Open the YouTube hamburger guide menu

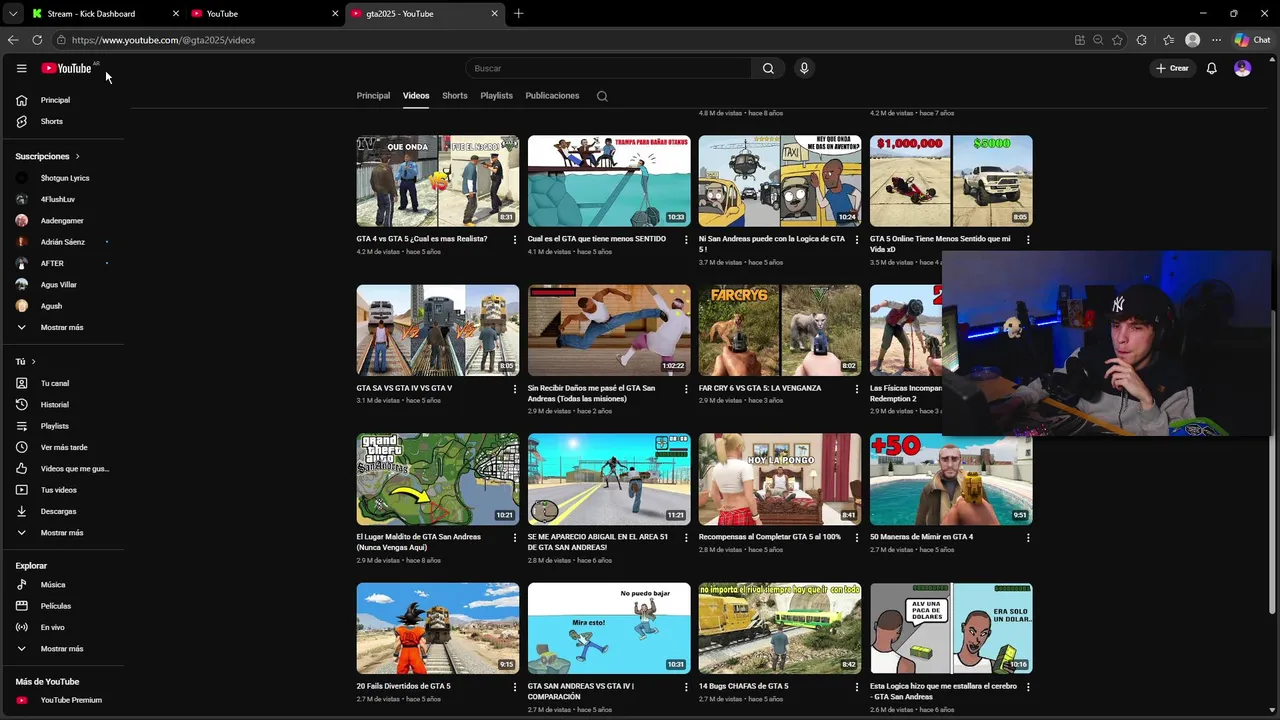tap(21, 68)
